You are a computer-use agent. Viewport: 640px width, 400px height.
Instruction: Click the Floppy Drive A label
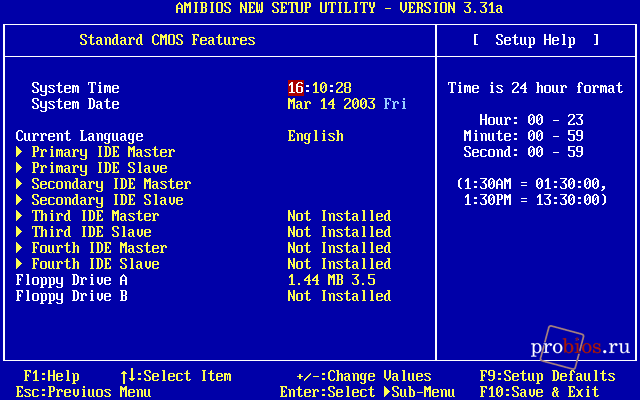click(71, 280)
